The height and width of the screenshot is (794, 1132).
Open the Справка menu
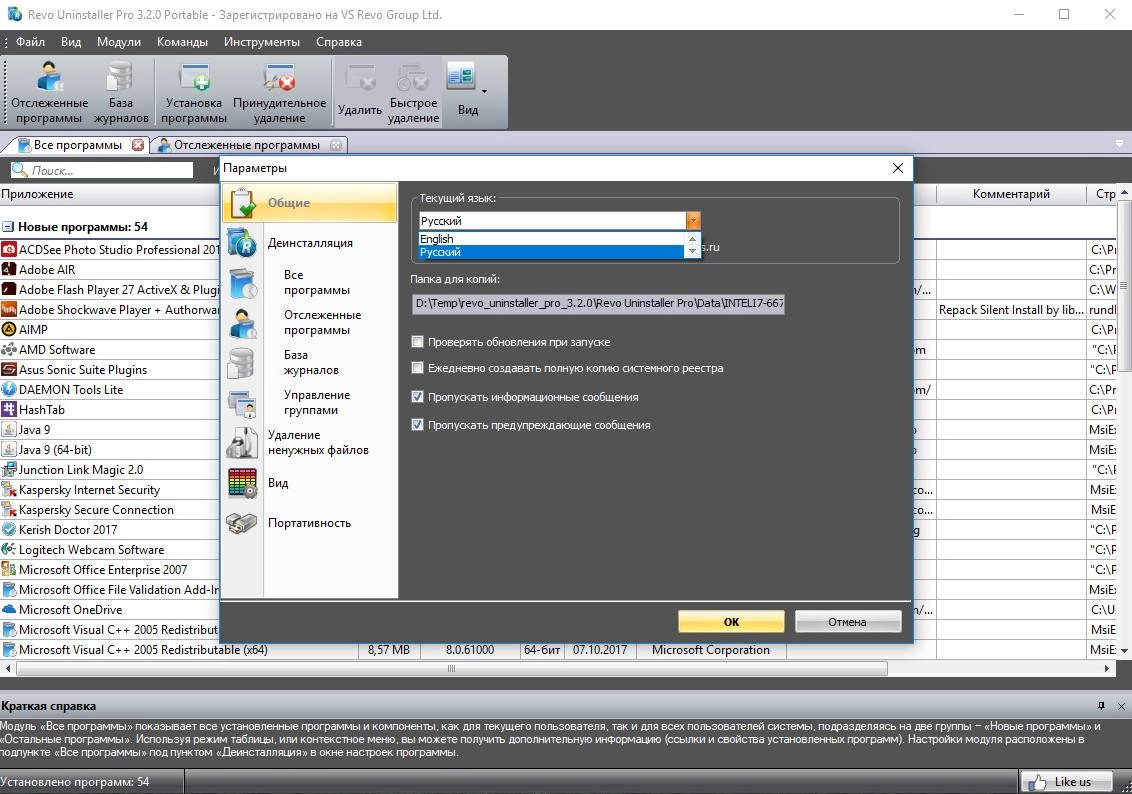coord(339,42)
